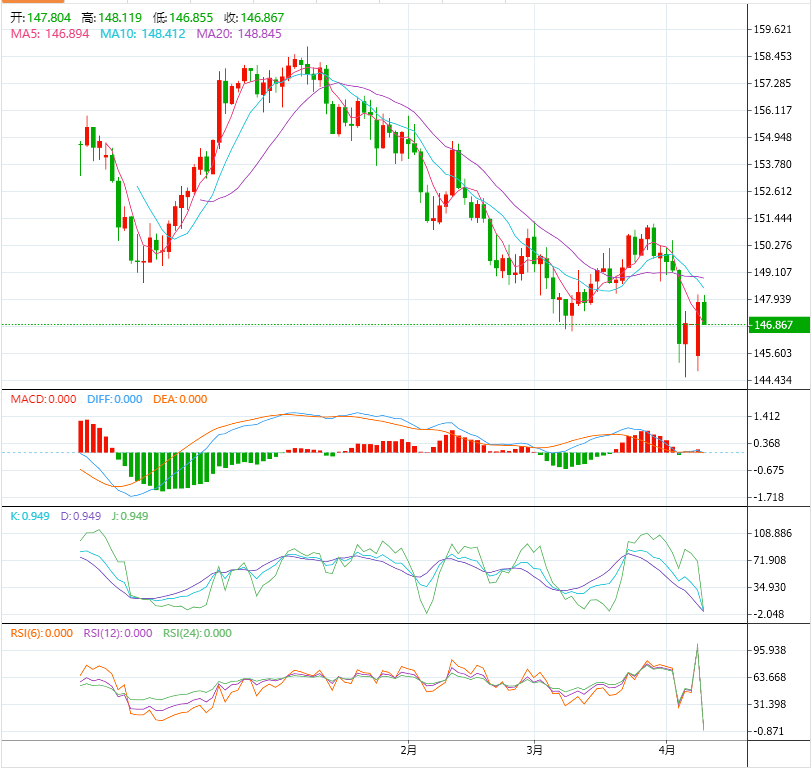Click the 108.886 KDJ axis label
Screen dimensions: 811x770
(772, 533)
